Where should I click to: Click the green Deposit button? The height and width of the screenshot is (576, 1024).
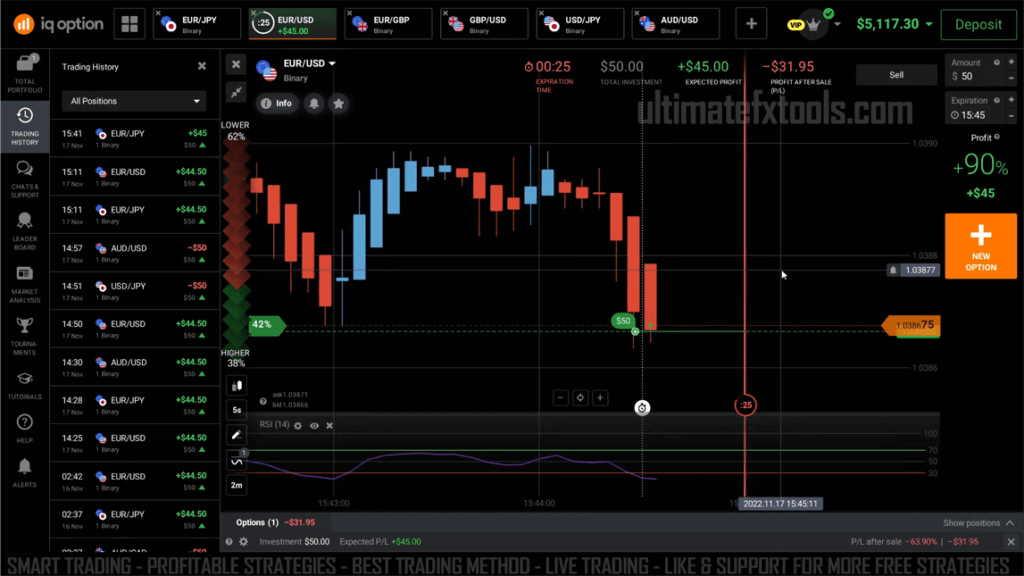[x=977, y=24]
